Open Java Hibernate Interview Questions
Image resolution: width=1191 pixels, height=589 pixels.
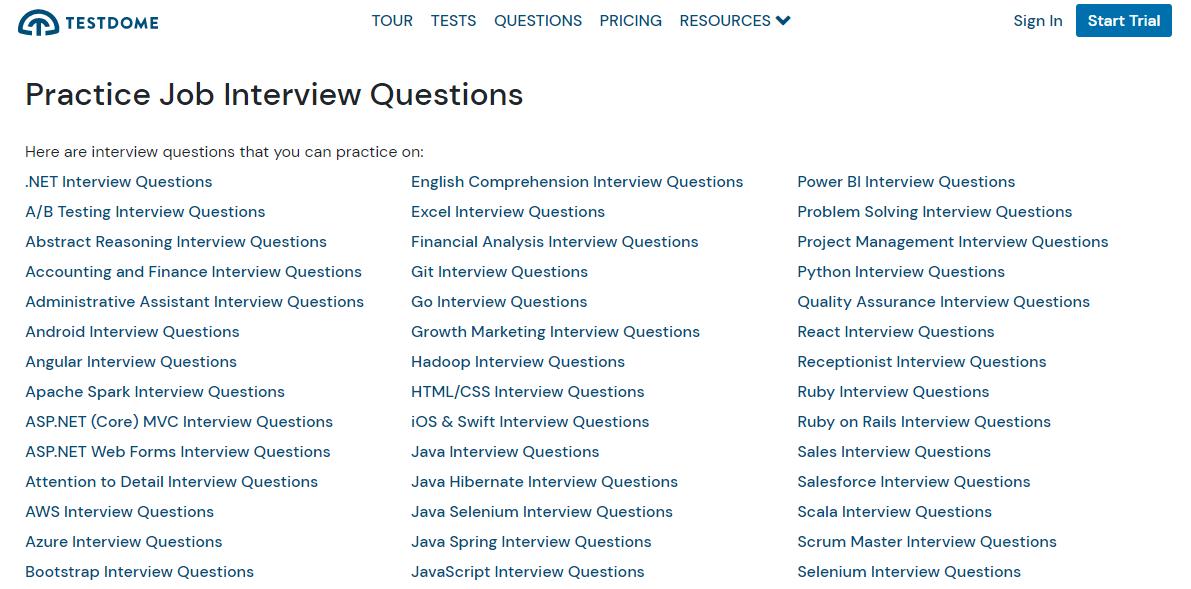(545, 482)
